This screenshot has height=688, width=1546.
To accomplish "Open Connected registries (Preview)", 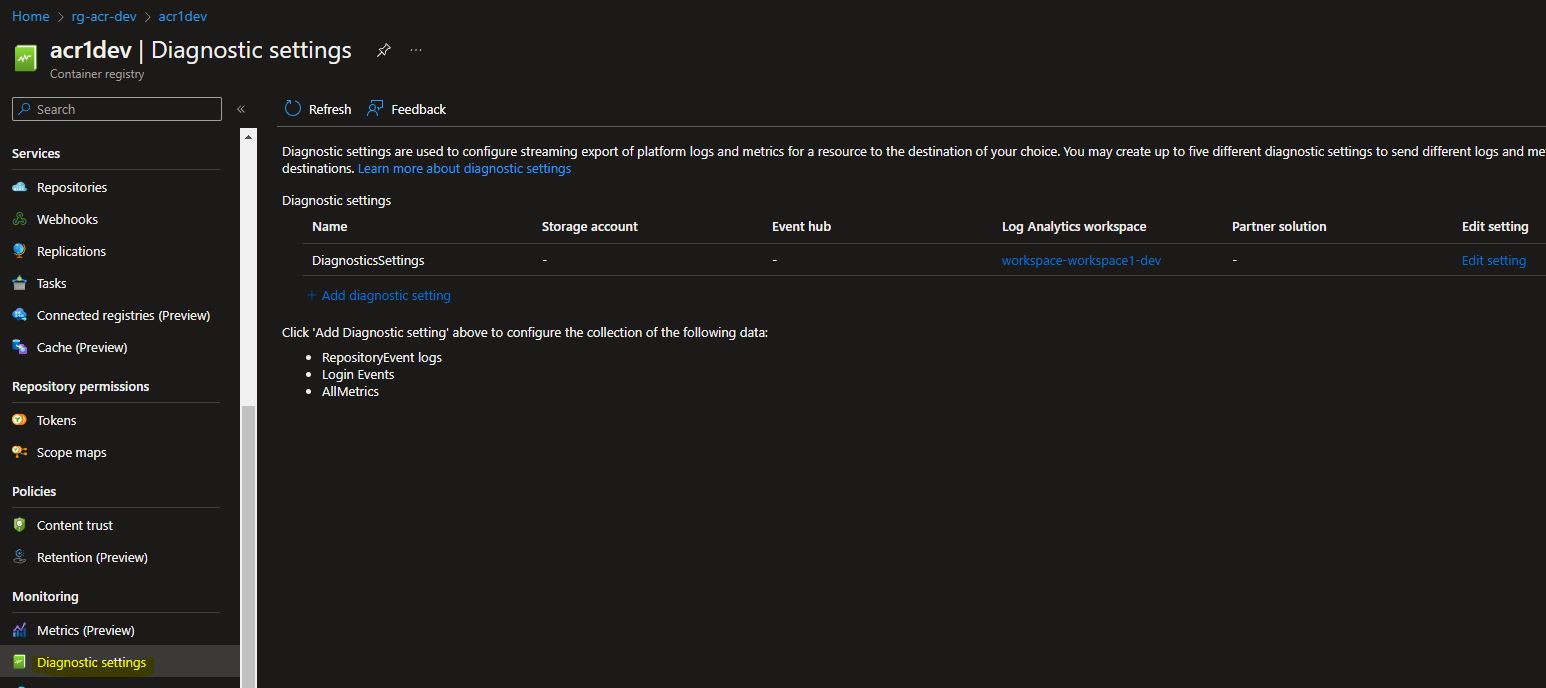I will 123,315.
